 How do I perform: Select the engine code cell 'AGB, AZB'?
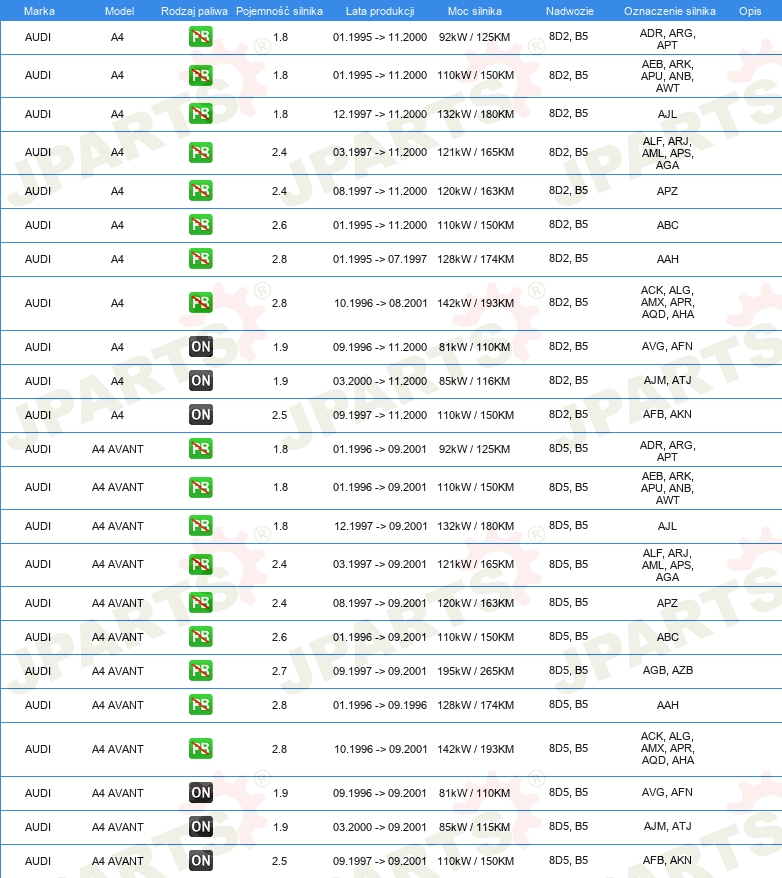coord(668,670)
